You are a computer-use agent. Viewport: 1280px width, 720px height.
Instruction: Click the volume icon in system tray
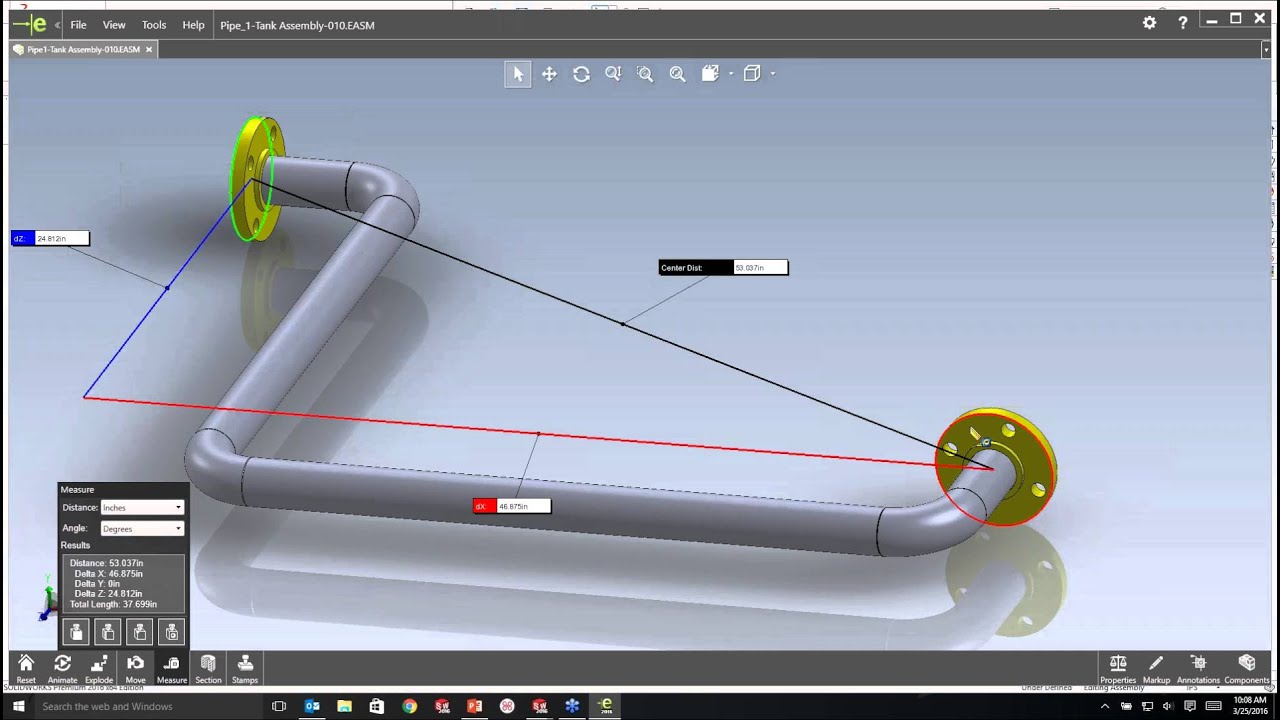coord(1167,706)
